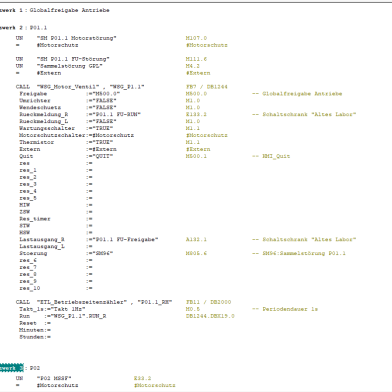Viewport: 392px width, 392px height.
Task: Select the Quit parameter name
Action: click(x=26, y=156)
